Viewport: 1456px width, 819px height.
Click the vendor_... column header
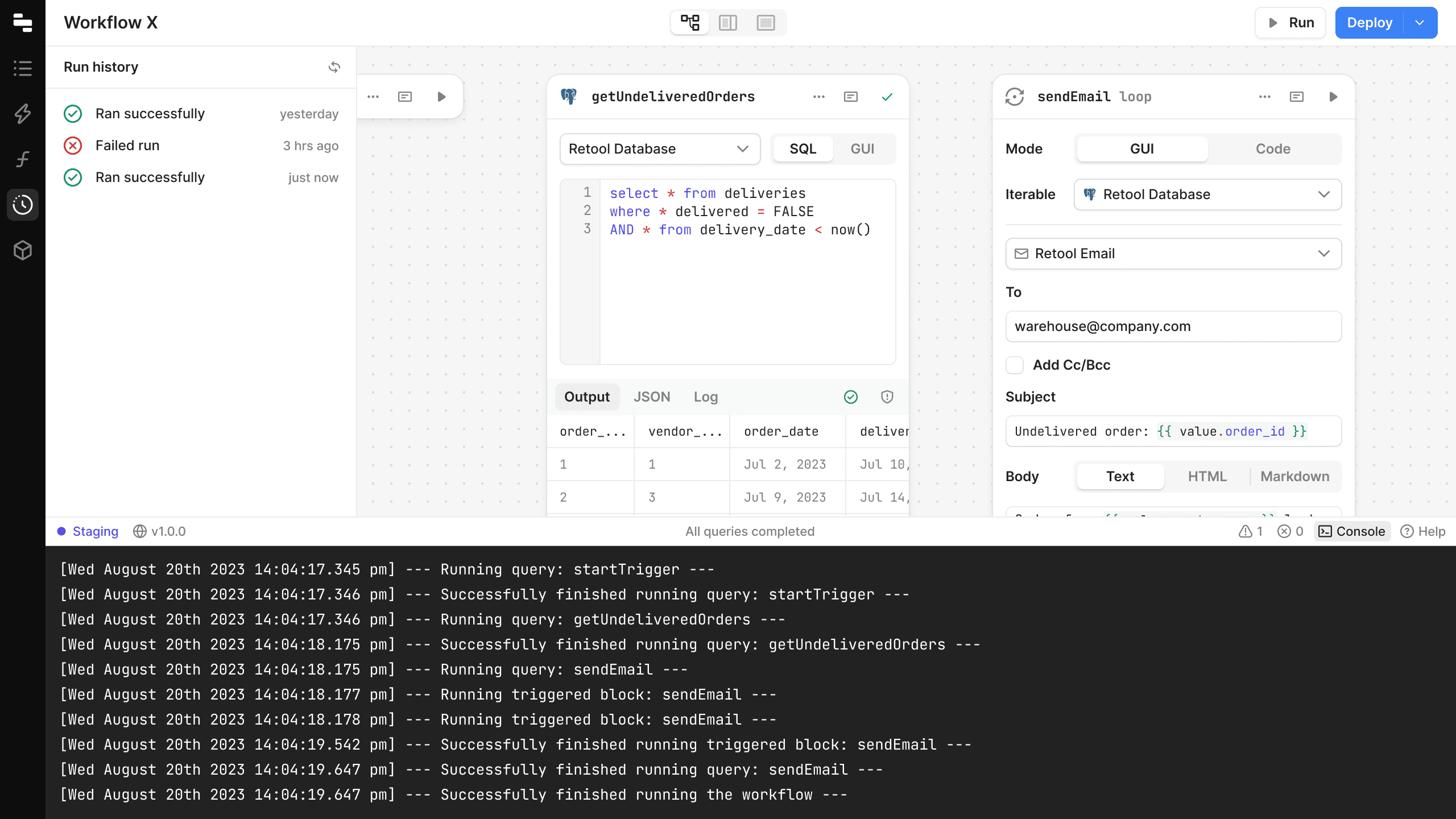pyautogui.click(x=682, y=432)
